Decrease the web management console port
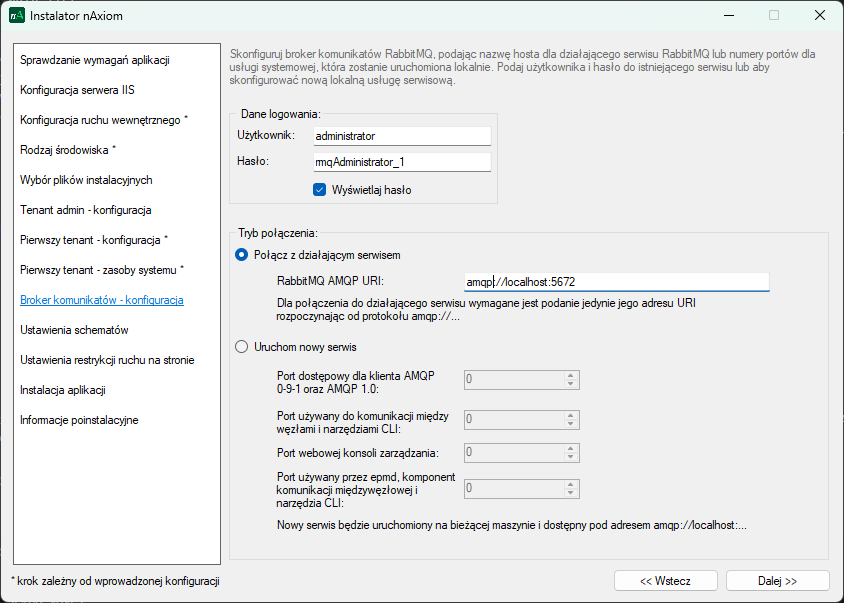The width and height of the screenshot is (844, 603). coord(571,457)
